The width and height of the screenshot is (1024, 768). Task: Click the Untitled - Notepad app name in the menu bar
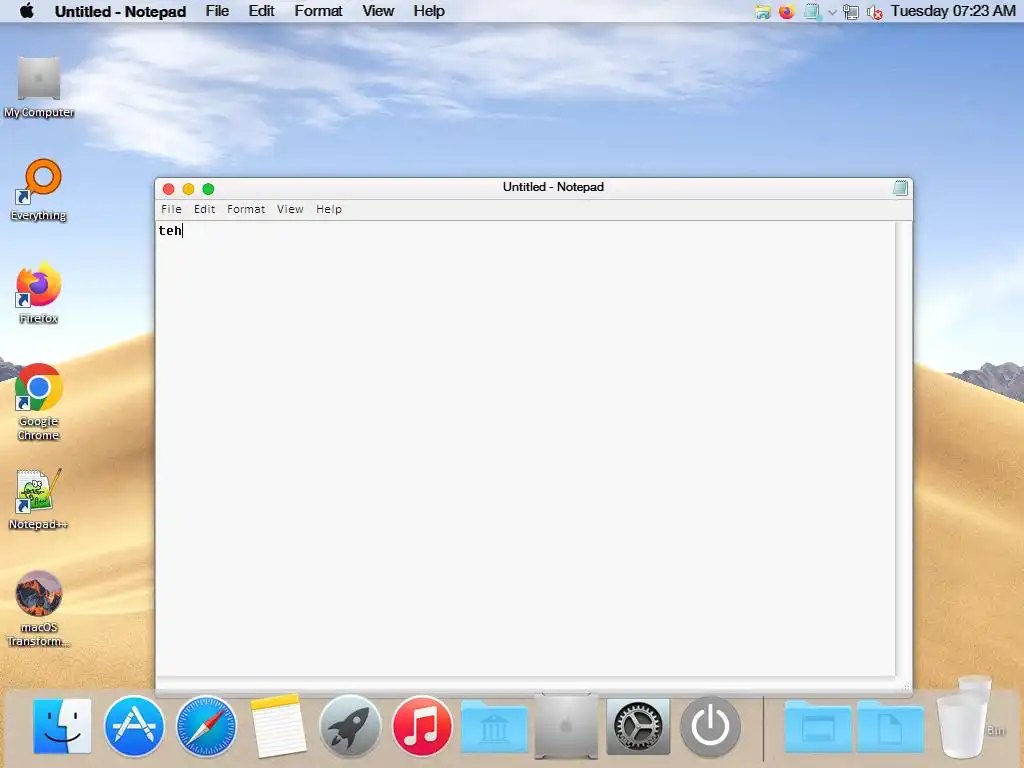(x=120, y=11)
